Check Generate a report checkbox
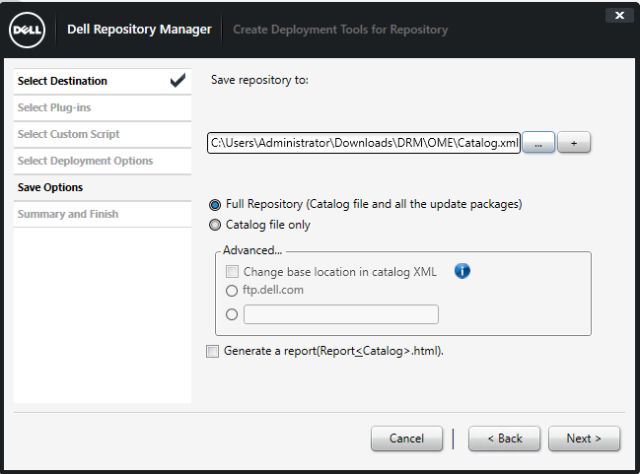Image resolution: width=640 pixels, height=474 pixels. pos(212,351)
